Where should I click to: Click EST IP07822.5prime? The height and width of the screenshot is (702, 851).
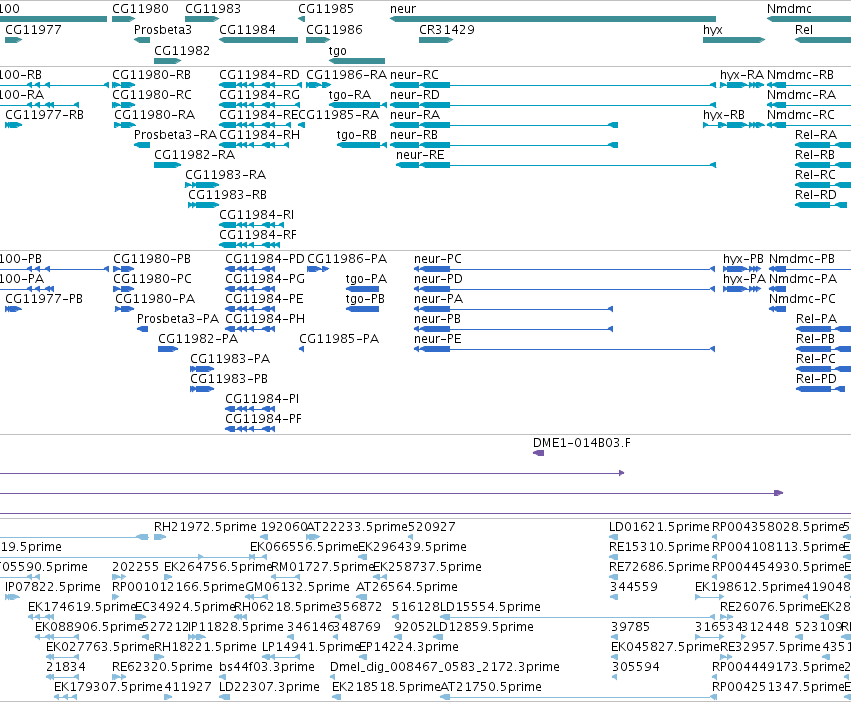pyautogui.click(x=53, y=587)
